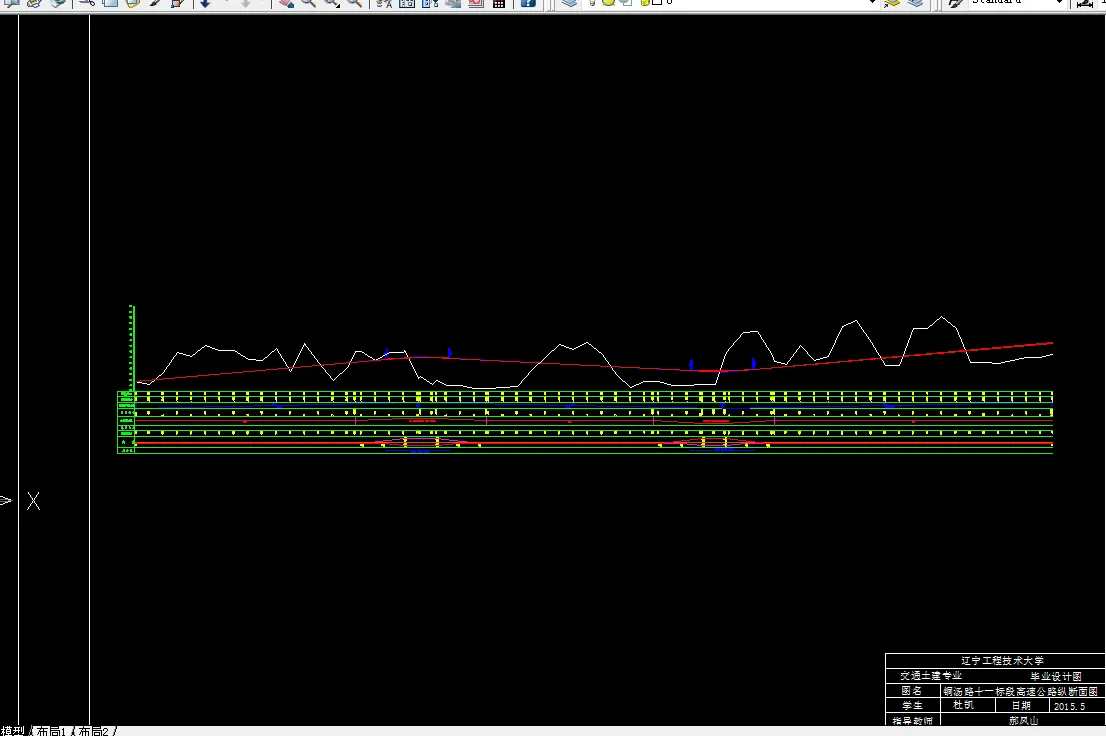
Task: Toggle layer 0 on/off lightbulb
Action: (x=592, y=2)
